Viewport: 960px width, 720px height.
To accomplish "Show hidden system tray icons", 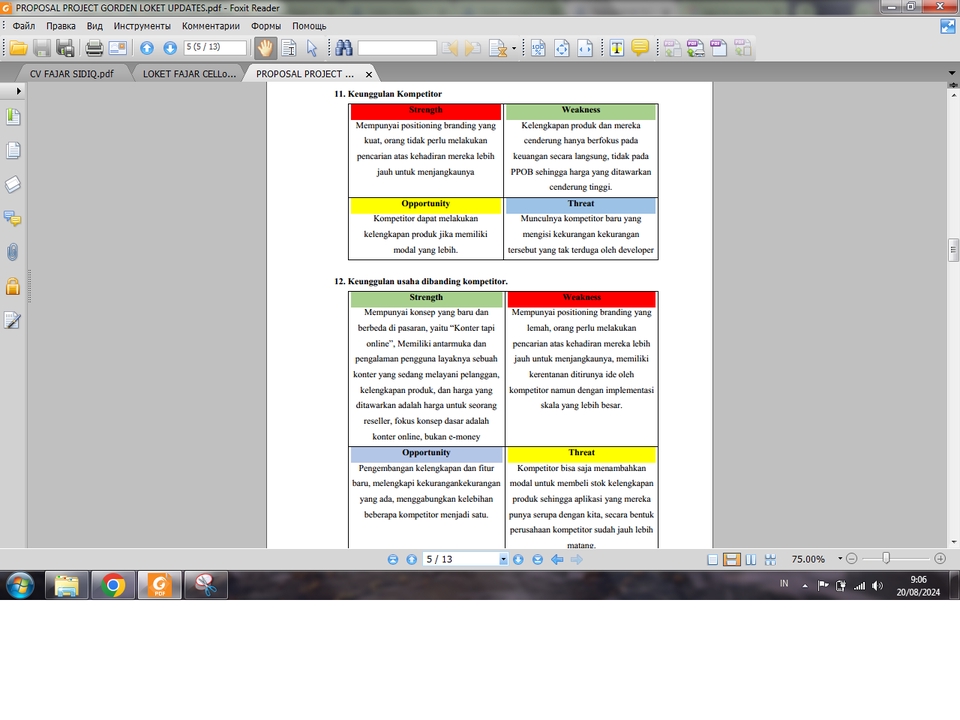I will point(804,585).
